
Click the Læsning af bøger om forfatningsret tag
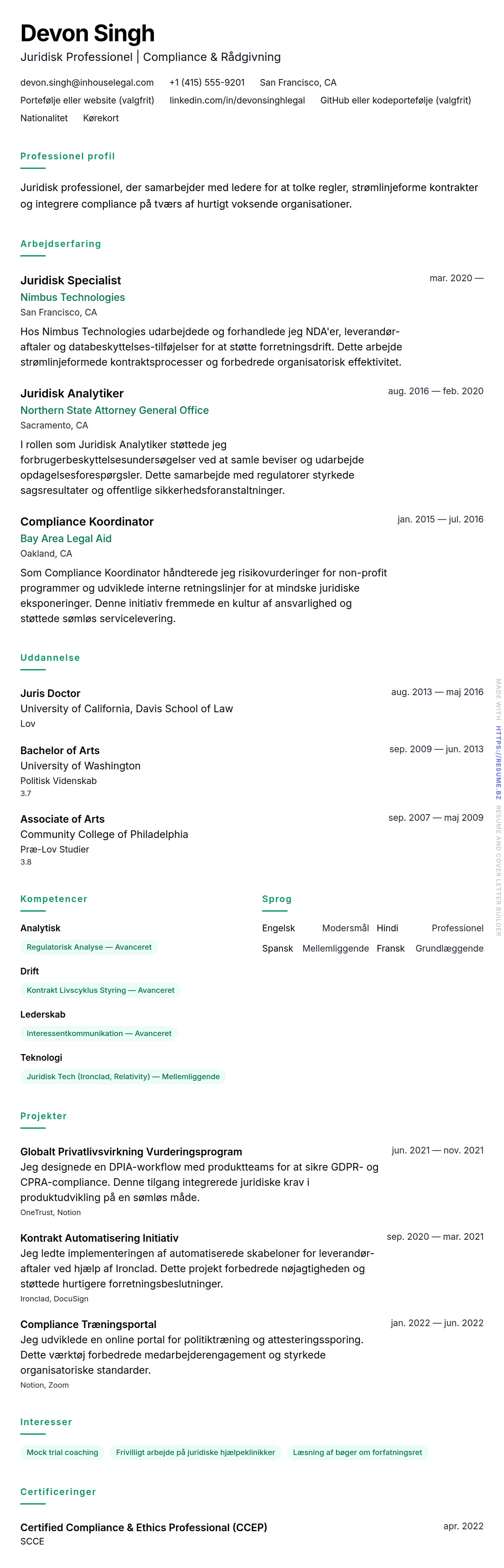[357, 1452]
